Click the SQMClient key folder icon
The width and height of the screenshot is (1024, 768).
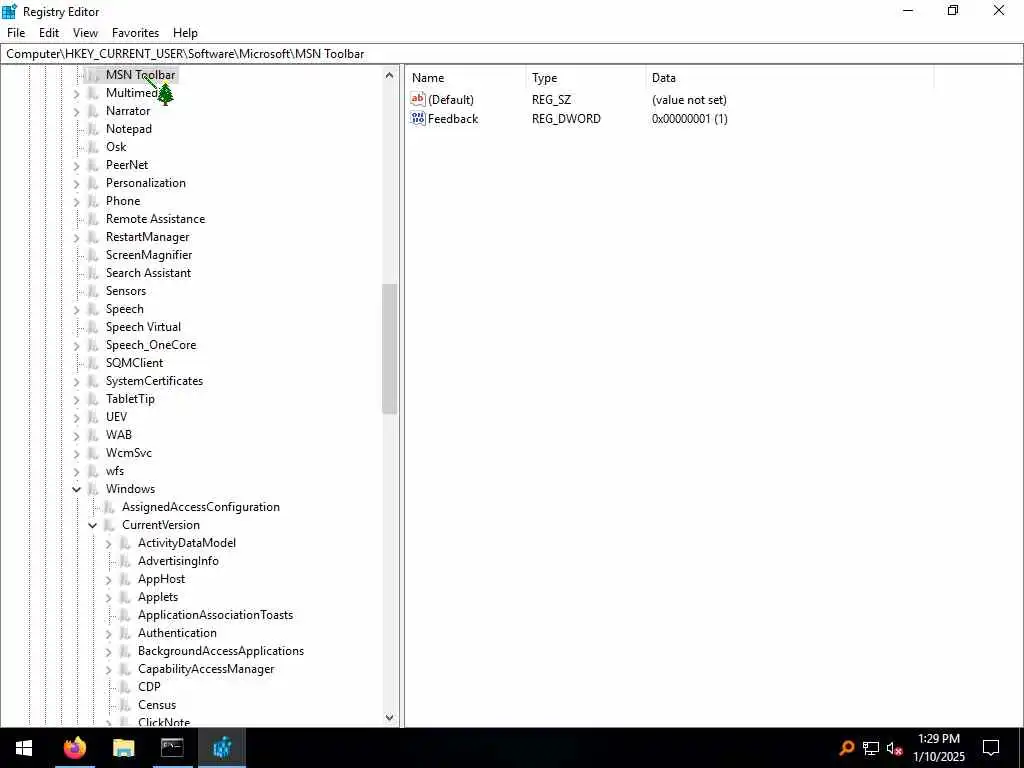(94, 362)
